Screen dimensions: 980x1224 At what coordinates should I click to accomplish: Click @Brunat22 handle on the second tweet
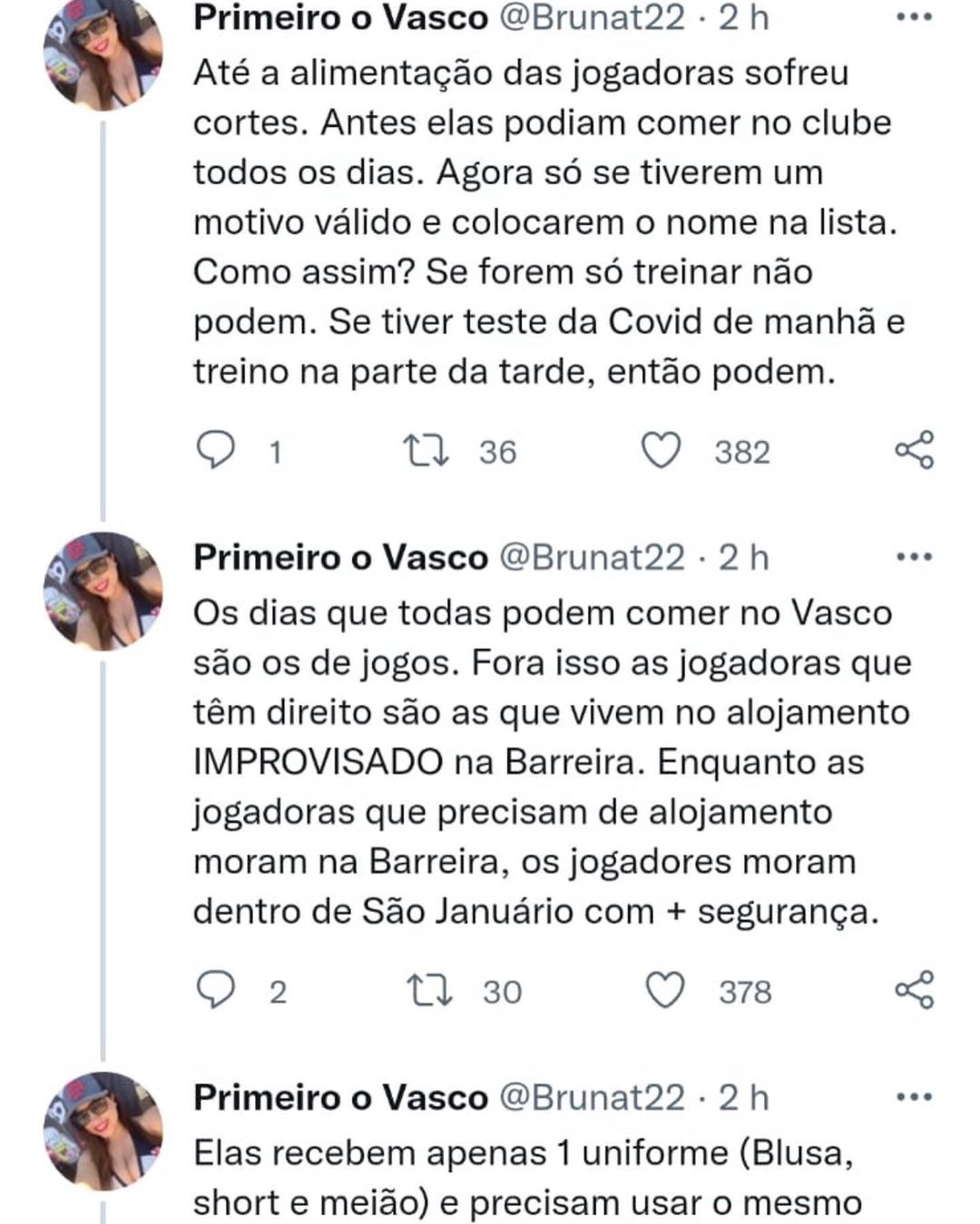click(x=593, y=557)
